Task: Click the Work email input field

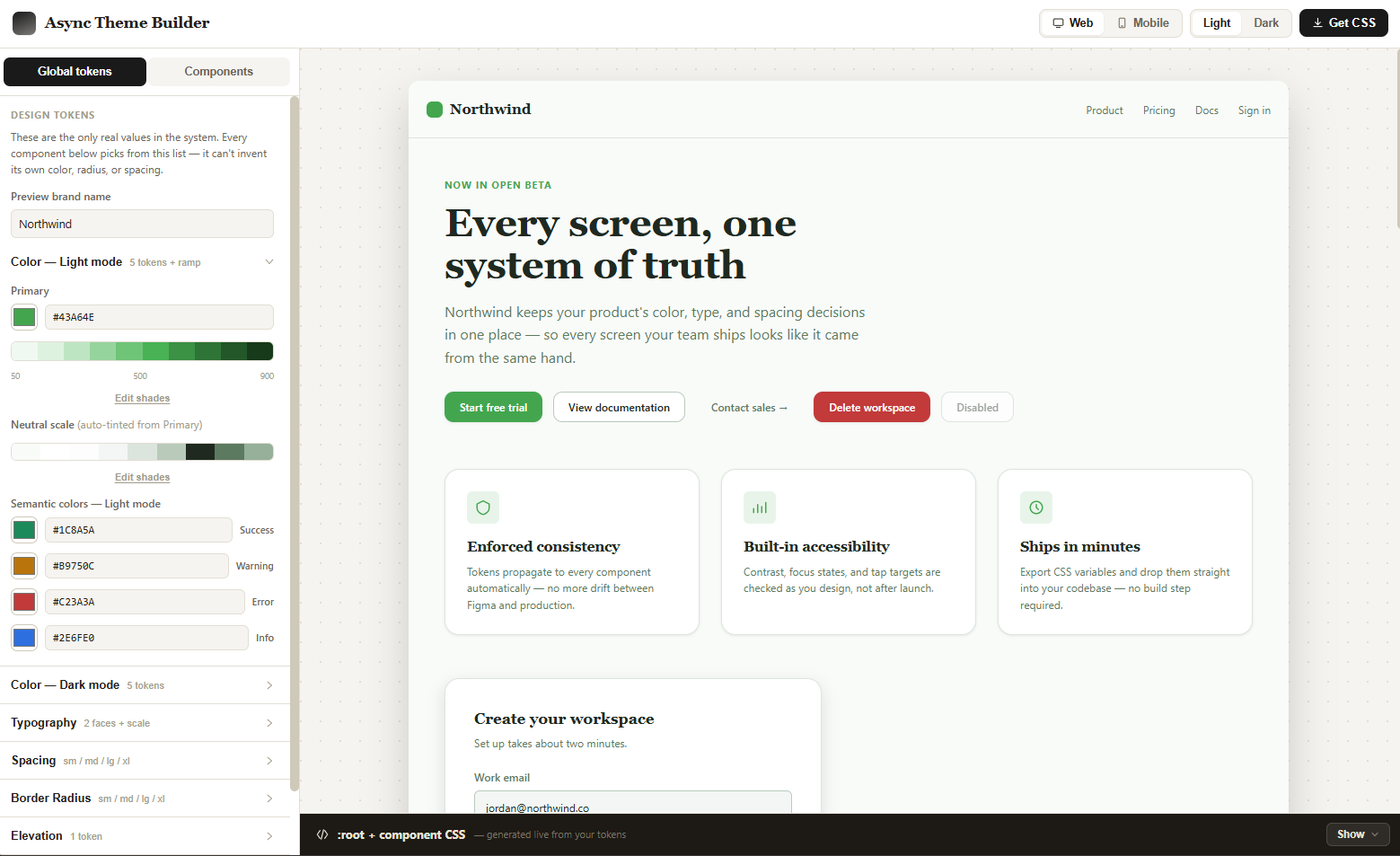Action: coord(633,802)
